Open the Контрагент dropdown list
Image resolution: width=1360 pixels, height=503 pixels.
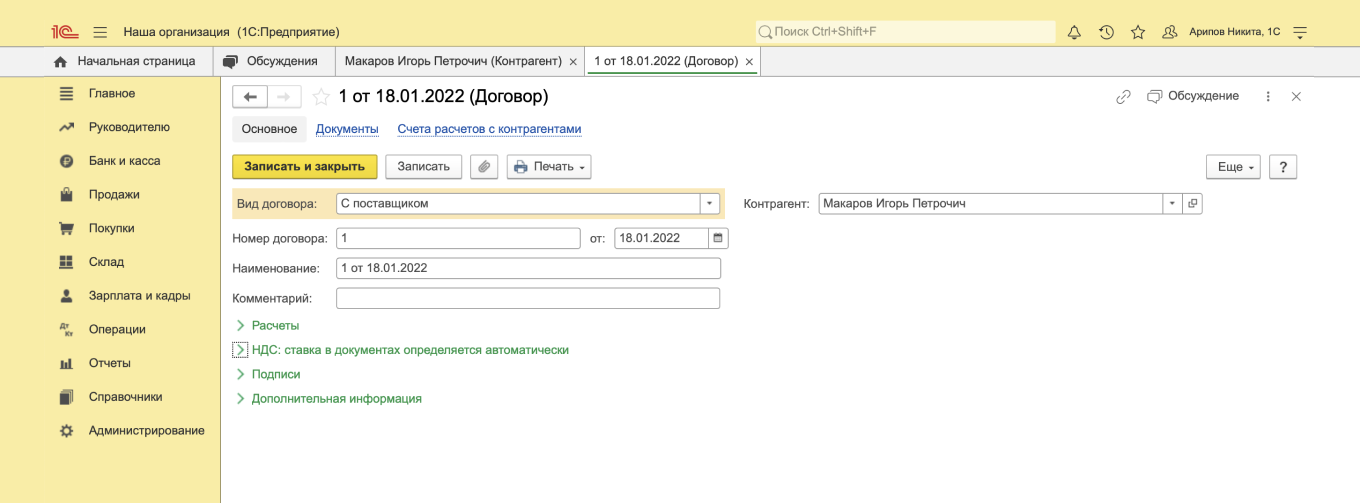tap(1172, 203)
